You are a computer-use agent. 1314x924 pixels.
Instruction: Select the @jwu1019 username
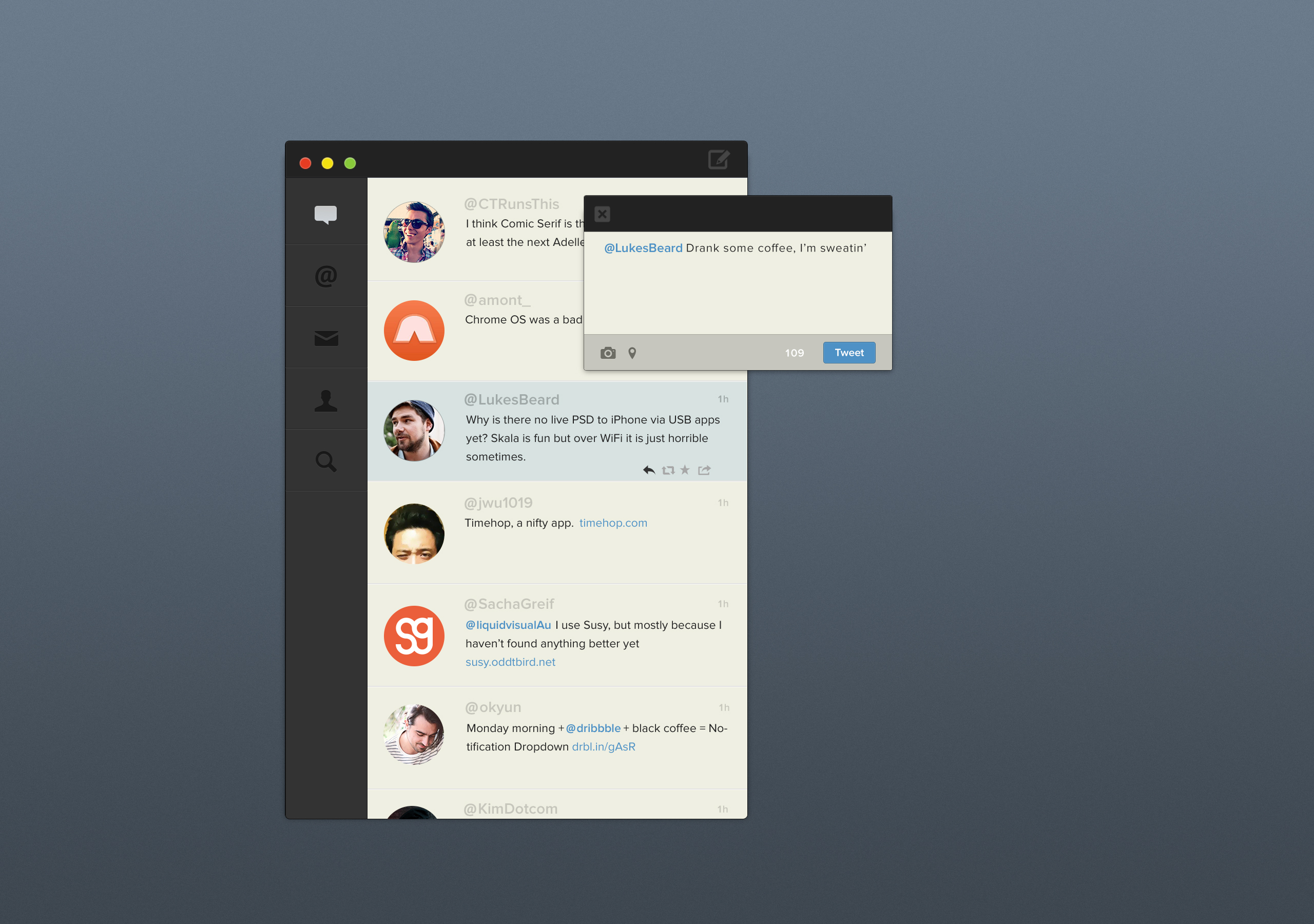pyautogui.click(x=498, y=503)
